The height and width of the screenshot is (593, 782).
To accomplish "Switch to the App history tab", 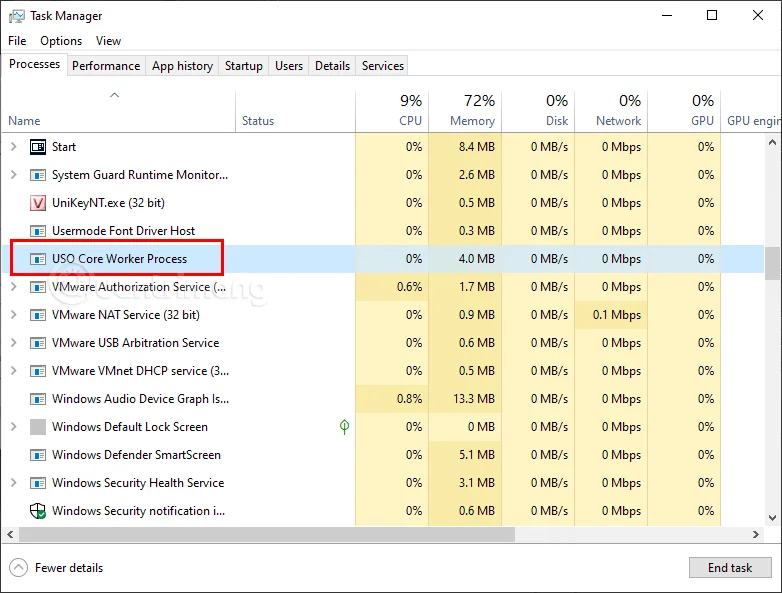I will click(x=182, y=66).
